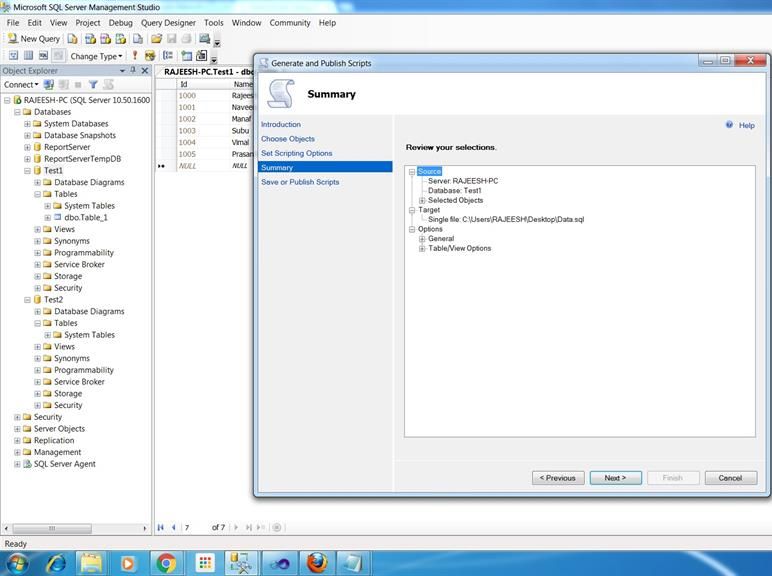Click the record number input field
The height and width of the screenshot is (576, 772).
[195, 527]
